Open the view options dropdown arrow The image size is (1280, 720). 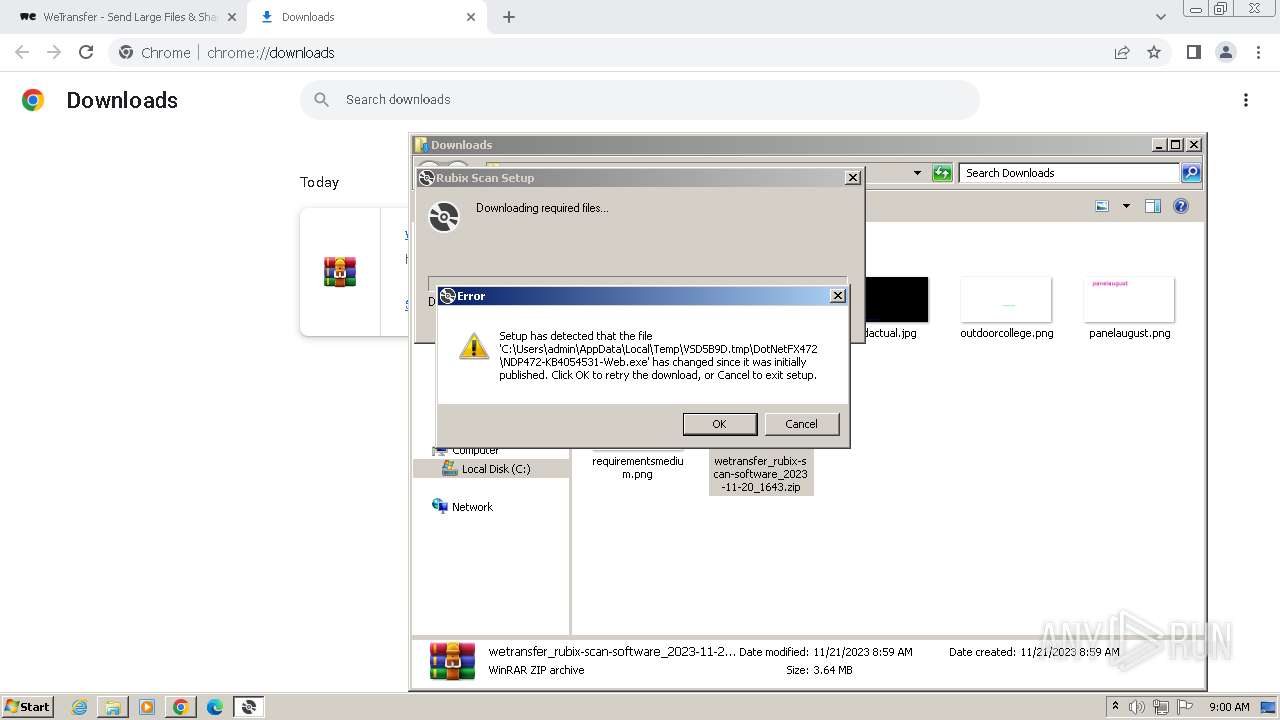click(1126, 206)
